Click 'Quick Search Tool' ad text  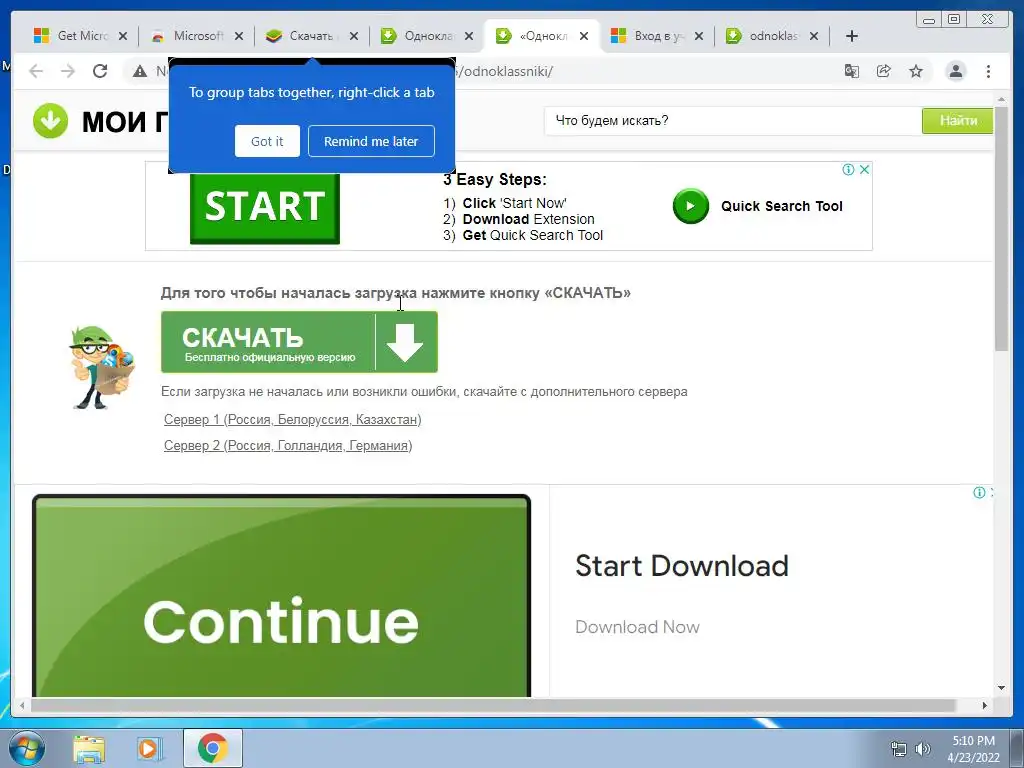click(x=782, y=206)
